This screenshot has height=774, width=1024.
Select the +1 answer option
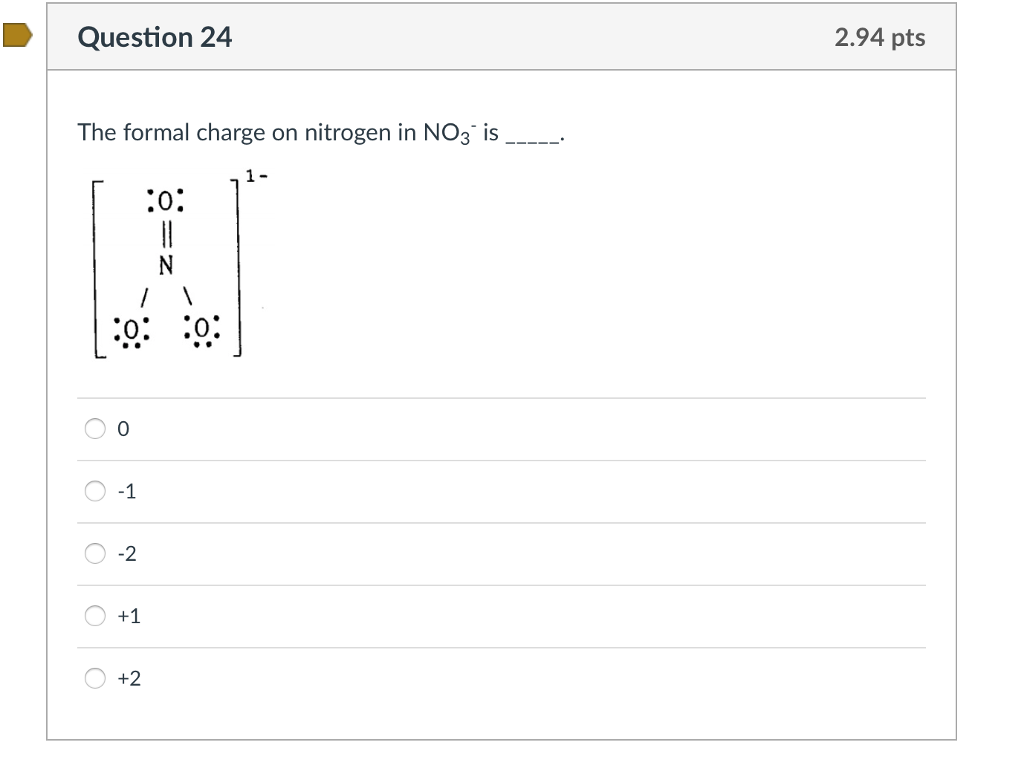point(95,615)
